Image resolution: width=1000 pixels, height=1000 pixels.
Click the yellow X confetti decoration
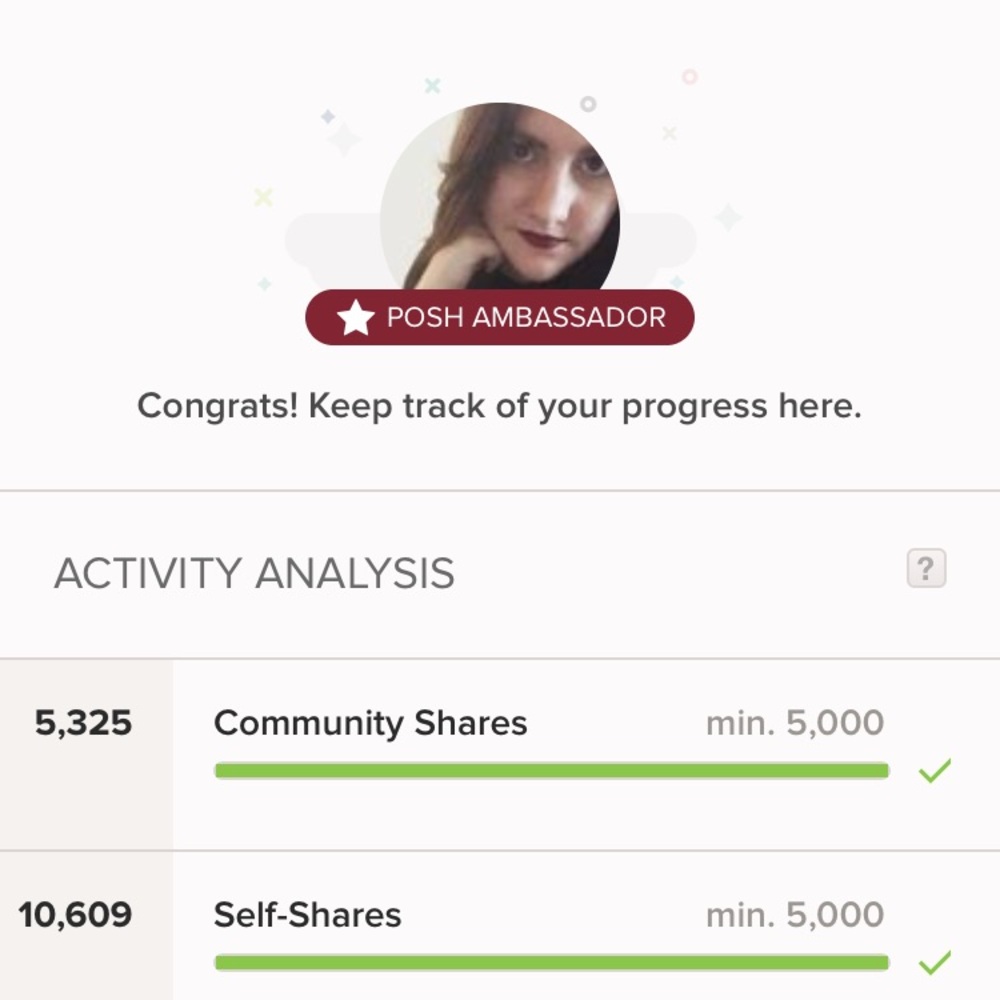(x=263, y=197)
